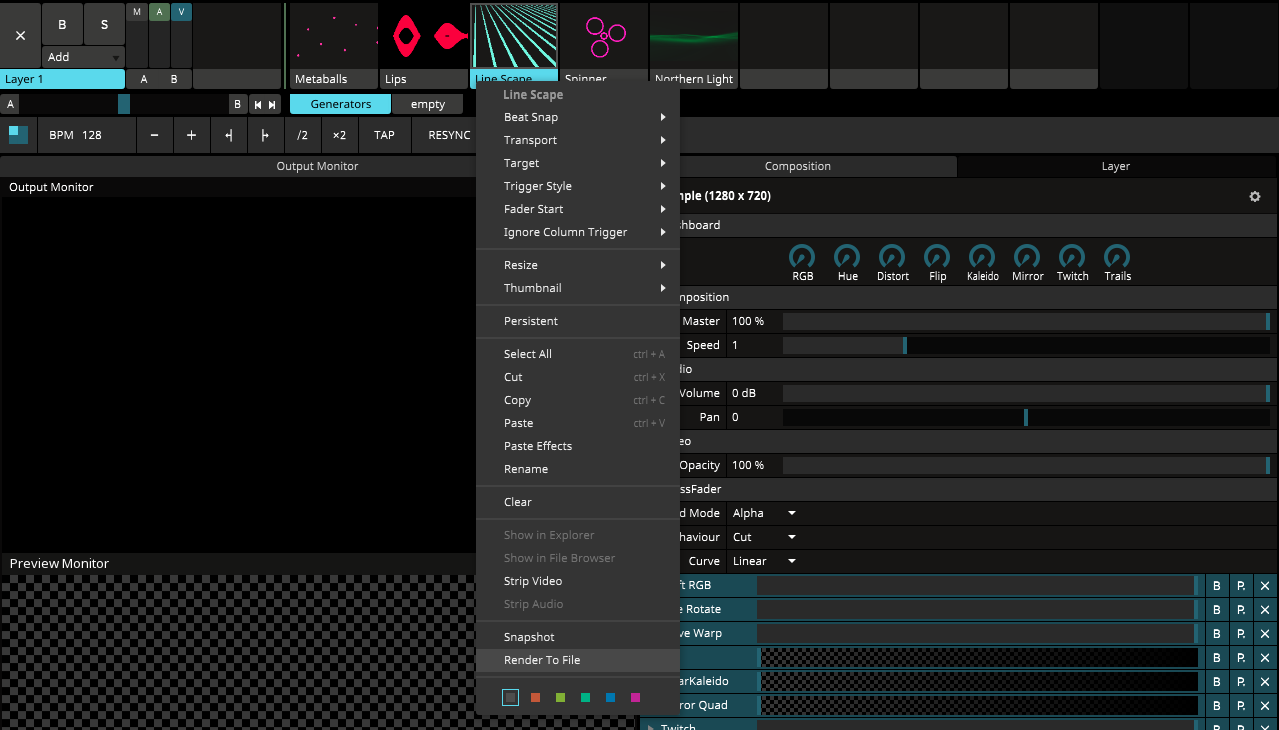Toggle the metronome square next to BPM
Screen dimensions: 1279x730
pos(19,135)
